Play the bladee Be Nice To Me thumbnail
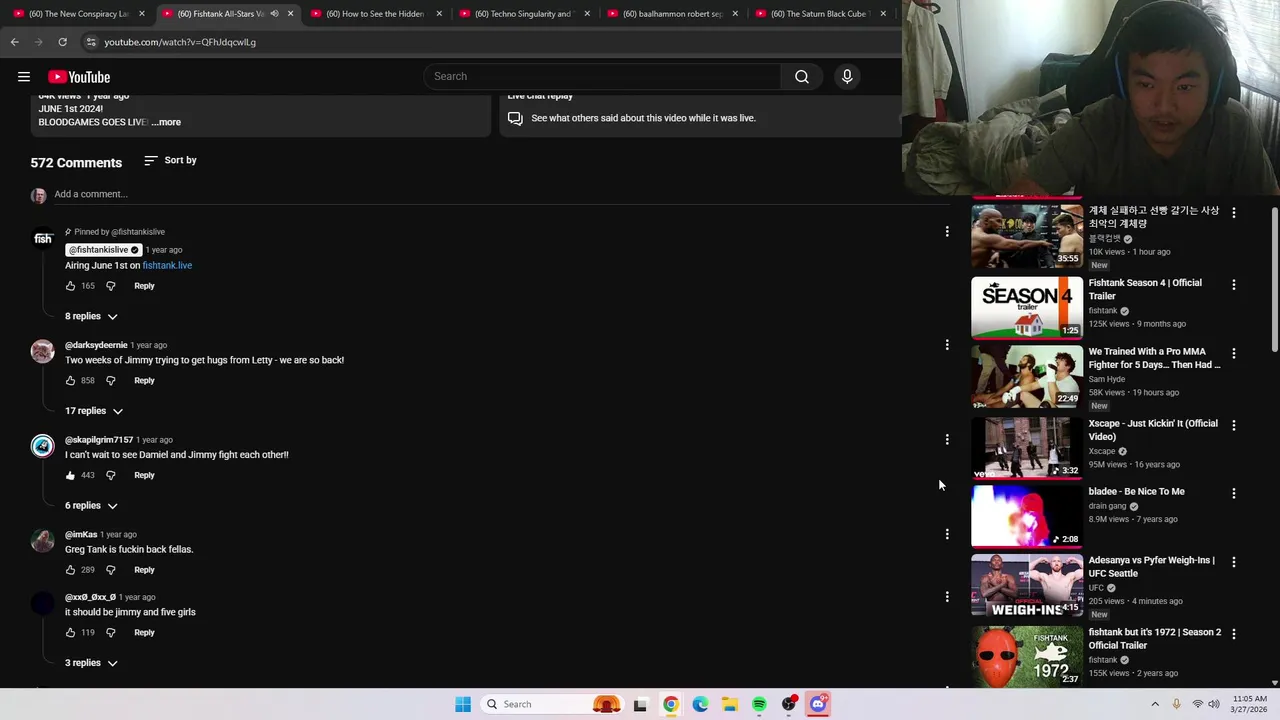 tap(1027, 516)
